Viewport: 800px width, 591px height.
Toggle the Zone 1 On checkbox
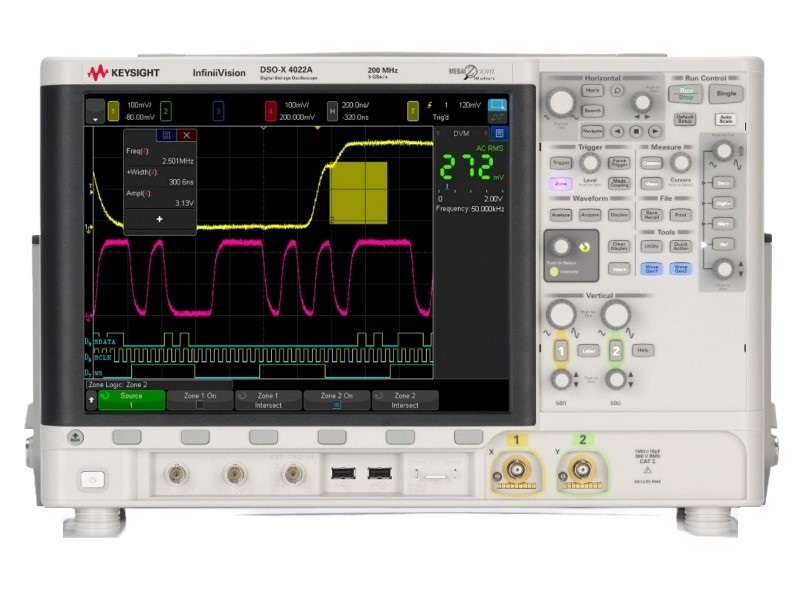coord(199,405)
